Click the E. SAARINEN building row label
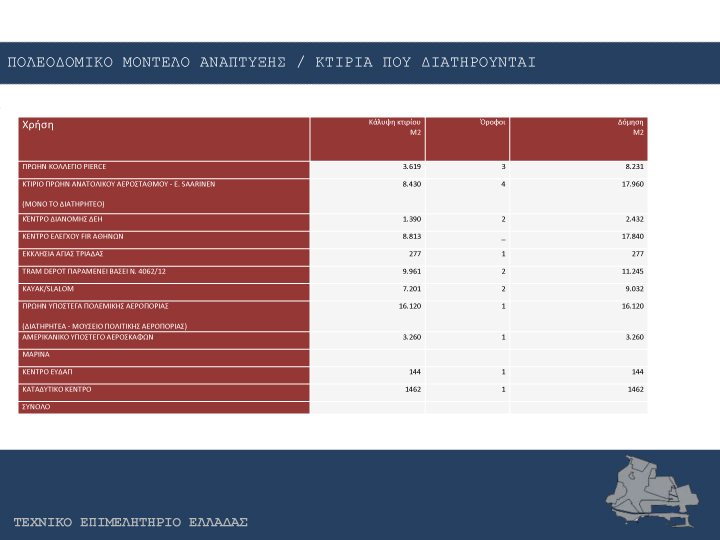The width and height of the screenshot is (720, 540). (x=118, y=185)
